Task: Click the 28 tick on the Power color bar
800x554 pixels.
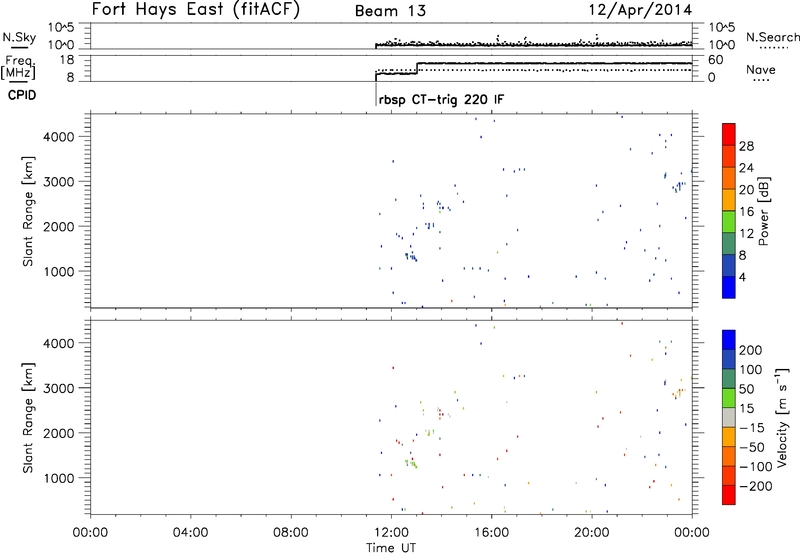Action: pos(746,146)
